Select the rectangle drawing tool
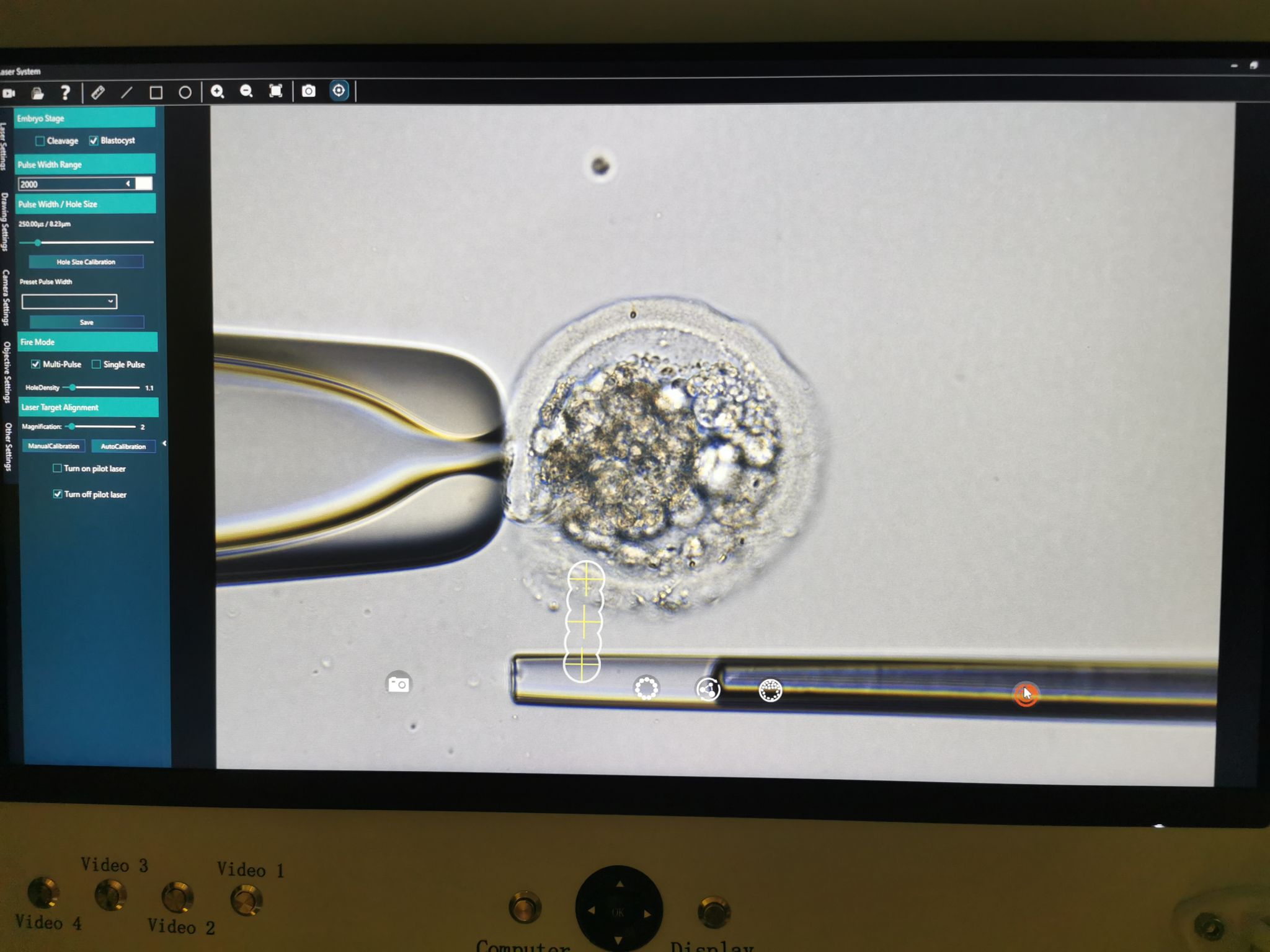 [x=156, y=93]
